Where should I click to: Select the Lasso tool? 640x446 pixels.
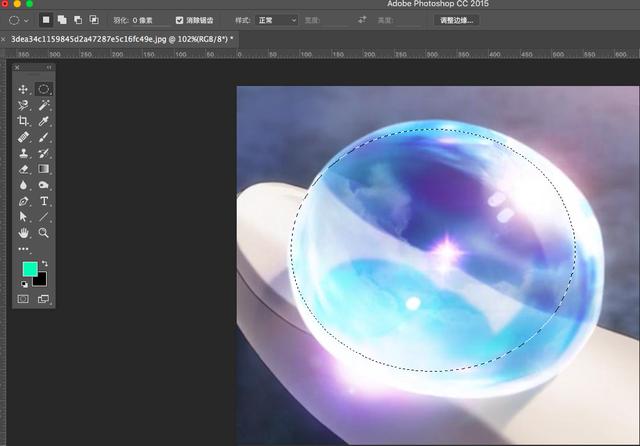pos(23,105)
